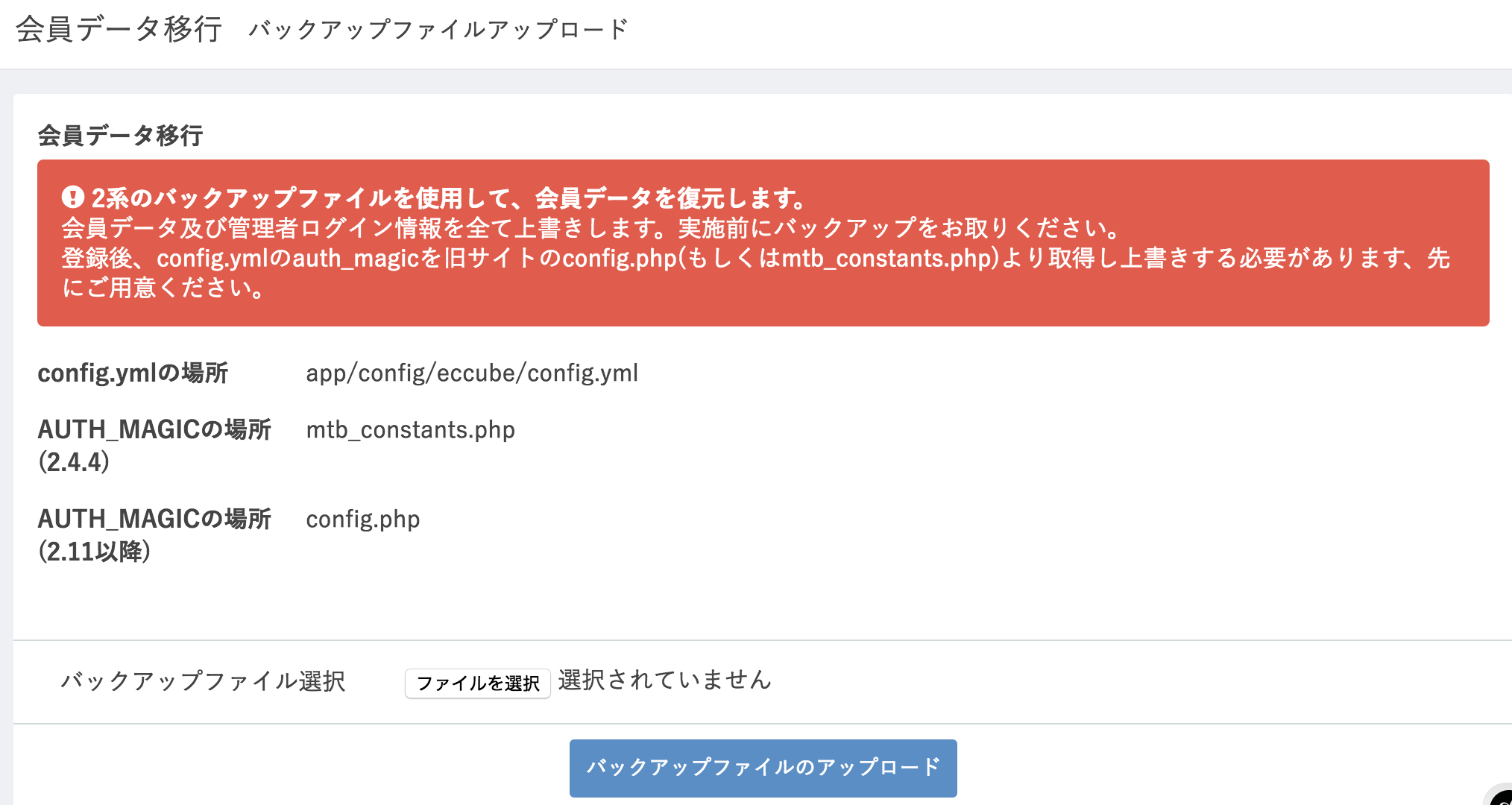
Task: Click the alert line mentioning 管理者ログイン情報
Action: tap(589, 228)
